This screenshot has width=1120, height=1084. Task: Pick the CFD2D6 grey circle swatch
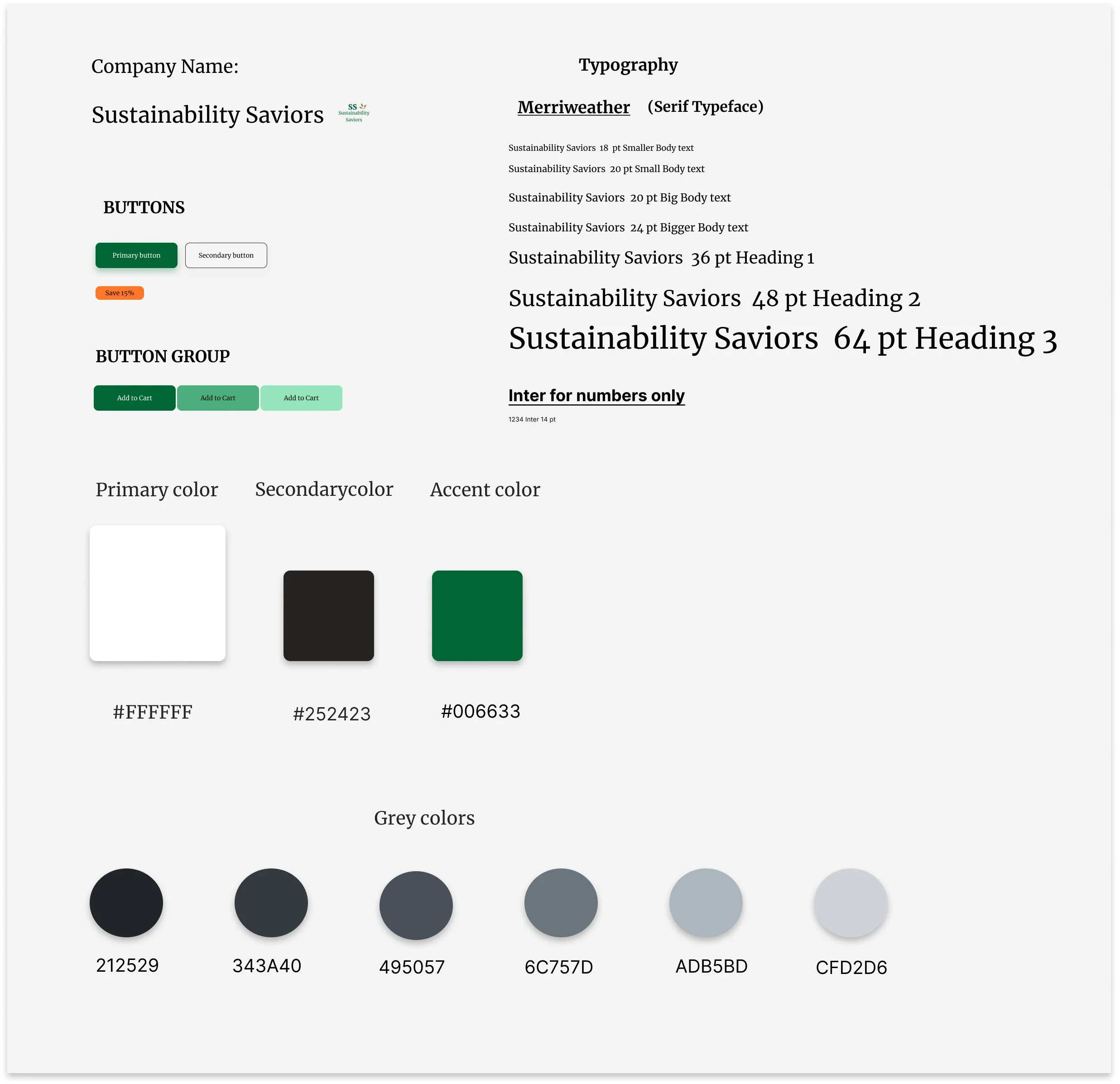(851, 903)
